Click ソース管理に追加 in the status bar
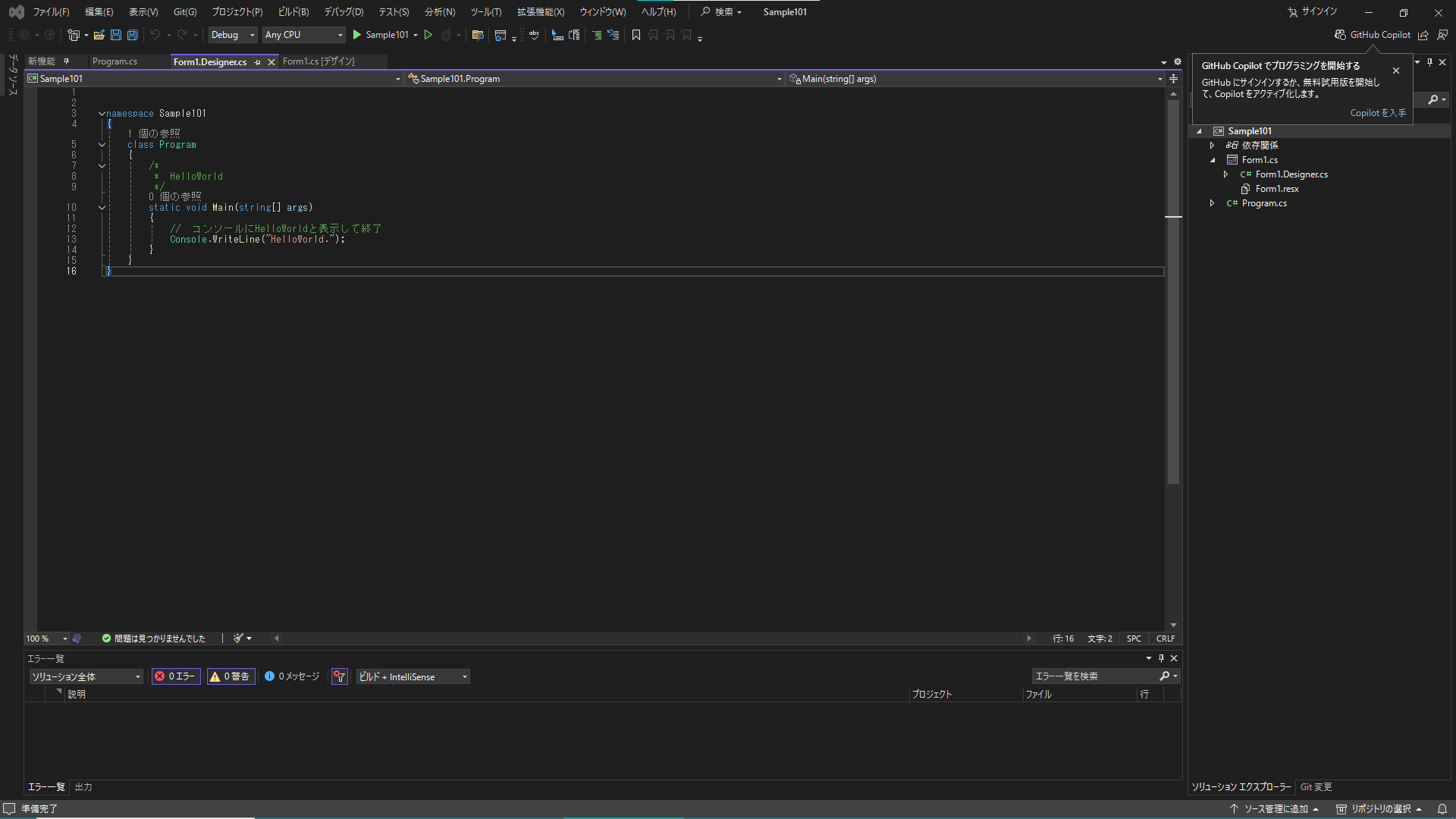The image size is (1456, 819). click(x=1274, y=809)
